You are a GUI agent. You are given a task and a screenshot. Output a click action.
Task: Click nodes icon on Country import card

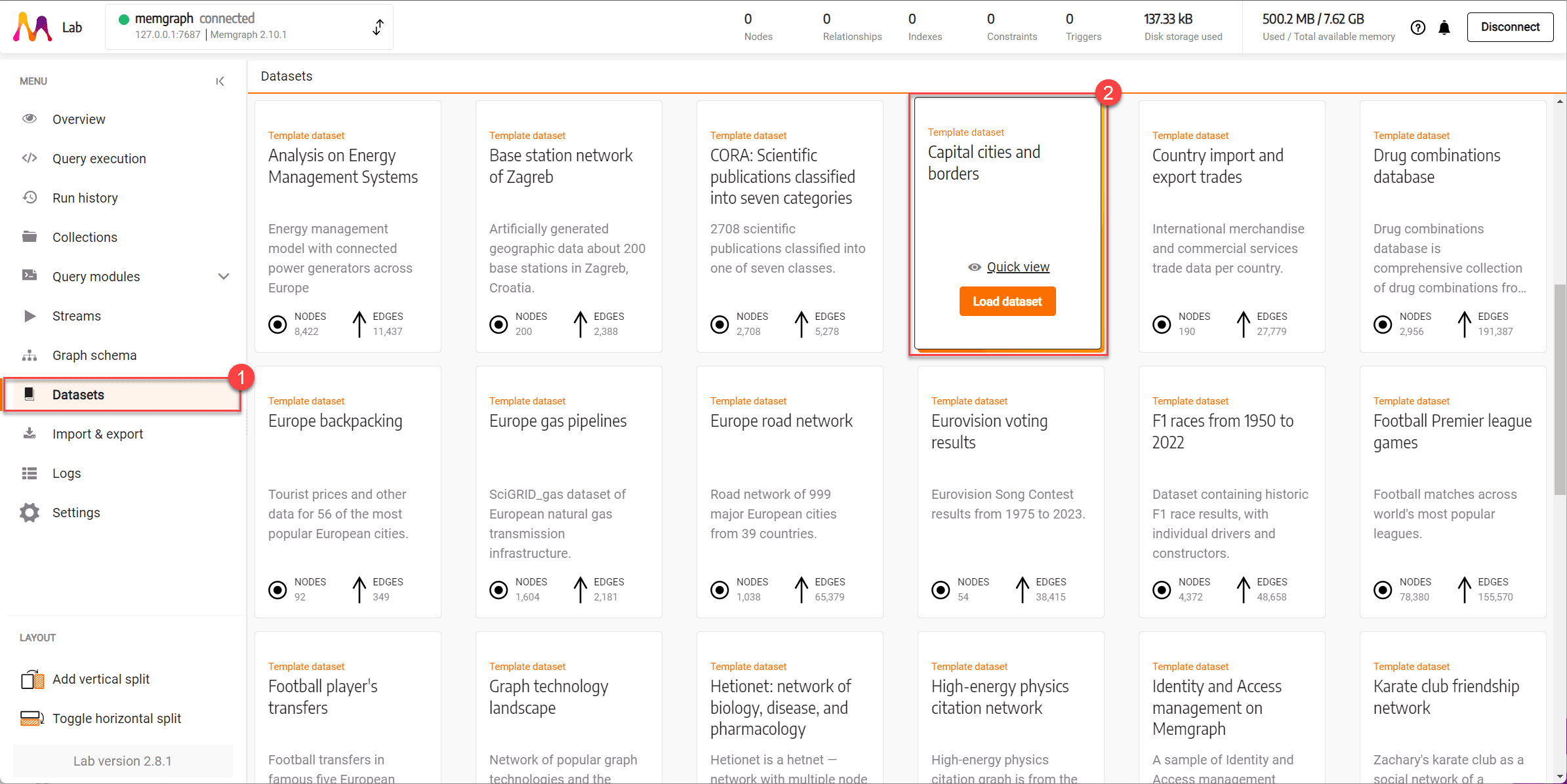click(1162, 324)
